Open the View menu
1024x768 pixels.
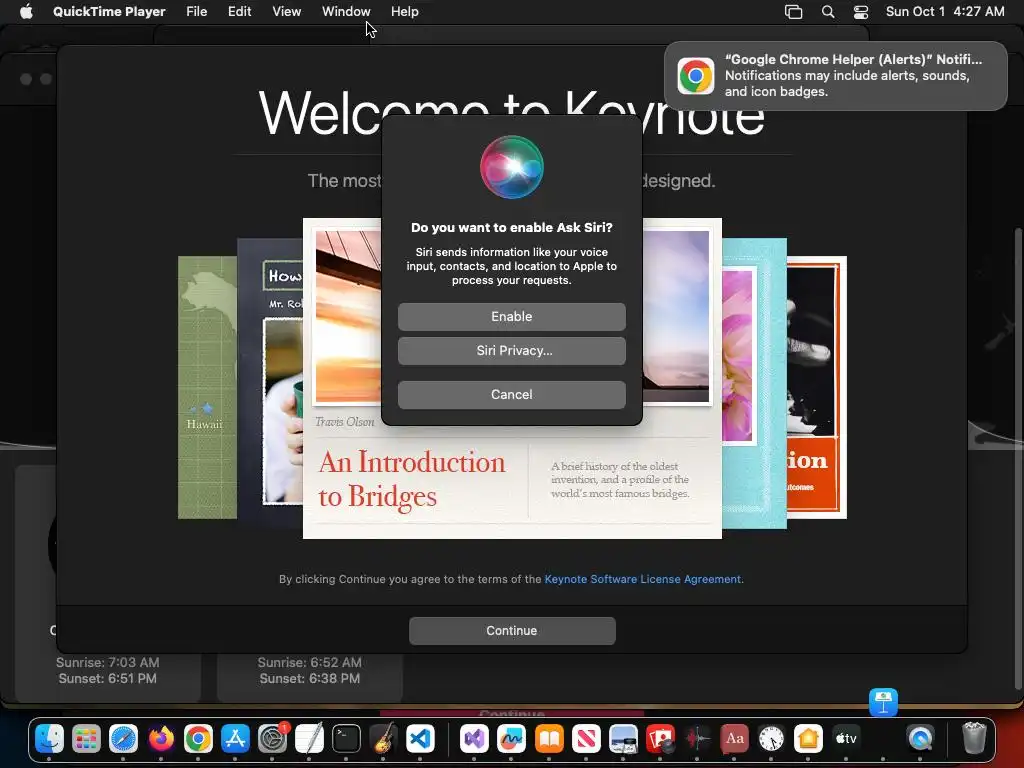click(x=287, y=12)
